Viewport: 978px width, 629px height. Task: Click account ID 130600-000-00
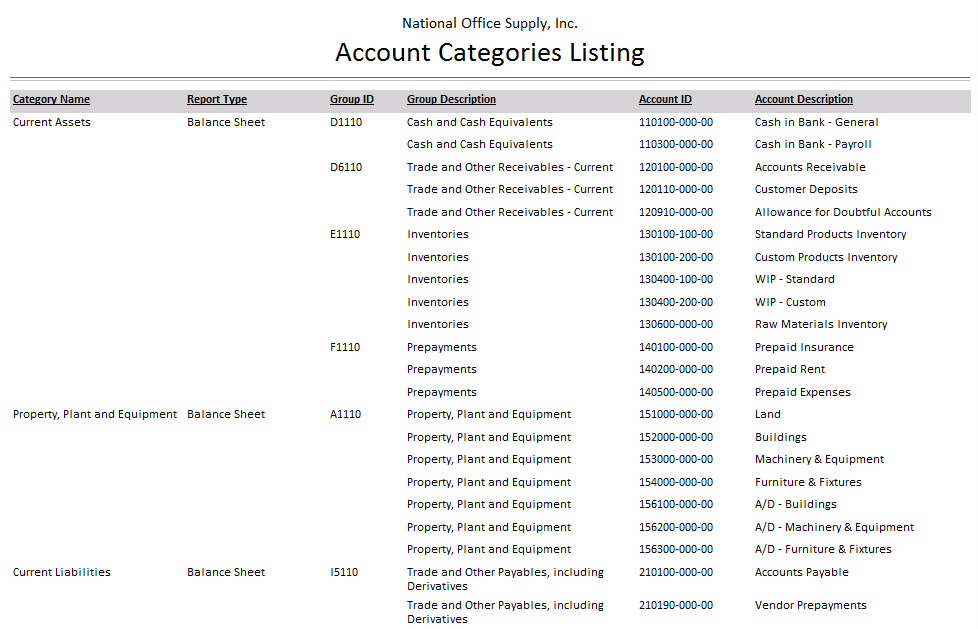pos(676,324)
